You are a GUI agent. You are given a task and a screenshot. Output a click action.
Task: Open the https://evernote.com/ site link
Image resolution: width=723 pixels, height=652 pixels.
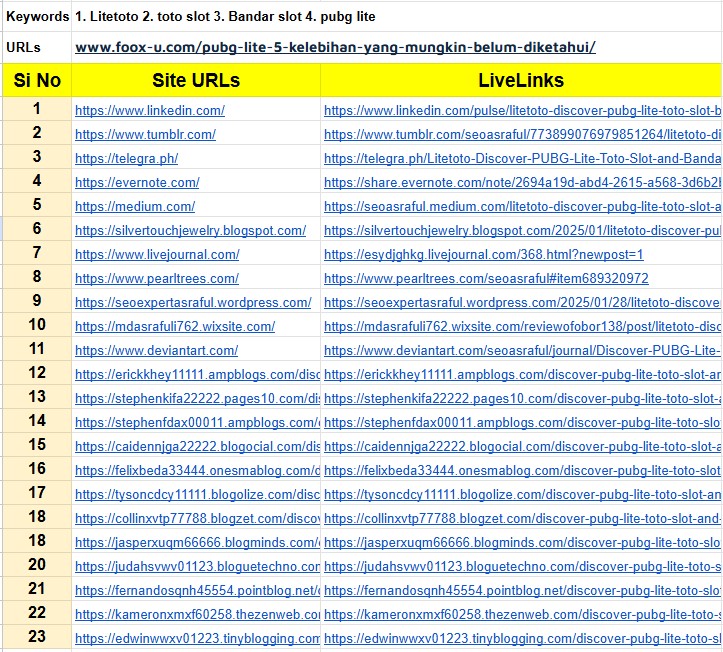137,182
